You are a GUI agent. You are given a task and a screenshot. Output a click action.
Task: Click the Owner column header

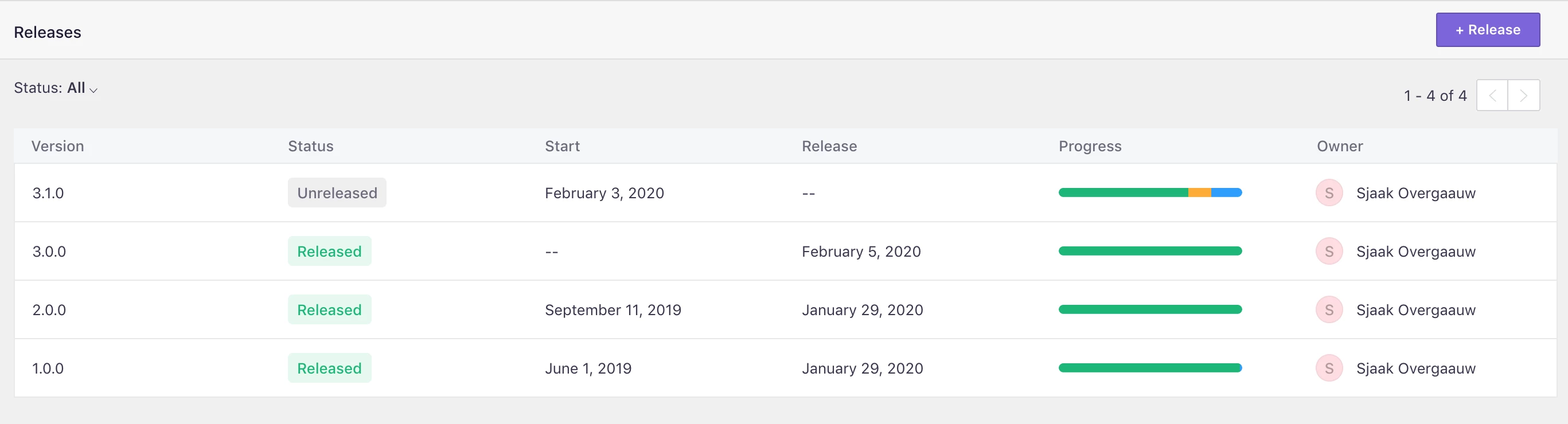(x=1340, y=146)
